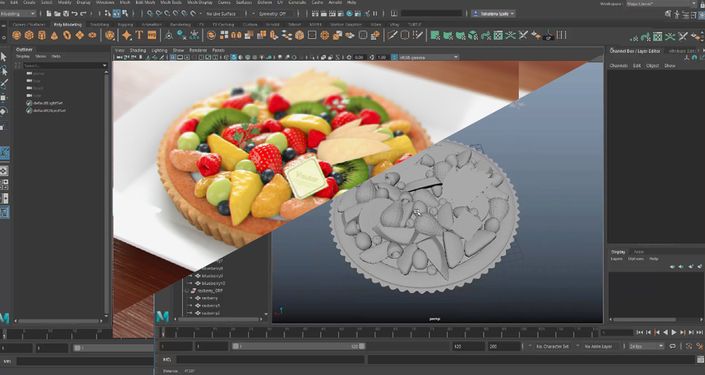This screenshot has height=375, width=705.
Task: Click play forward in playback controls
Action: click(674, 333)
